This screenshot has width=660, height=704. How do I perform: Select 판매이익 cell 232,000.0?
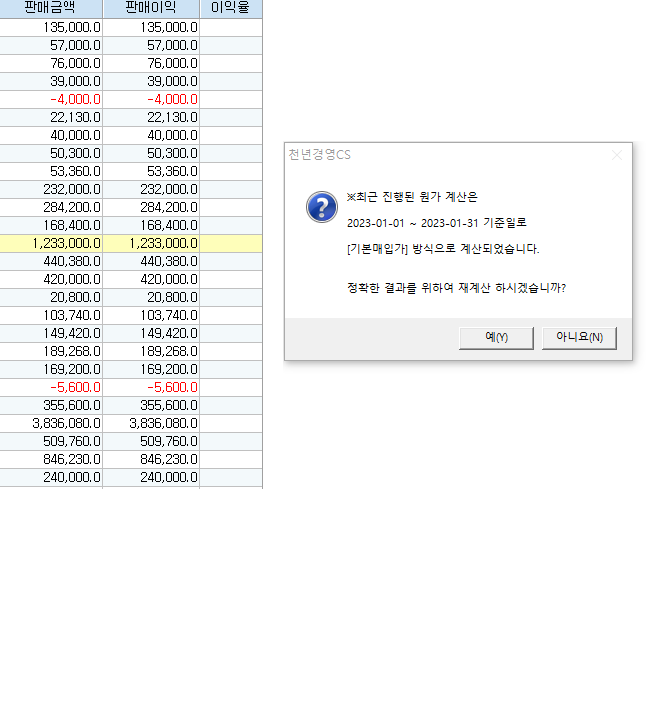[x=151, y=189]
